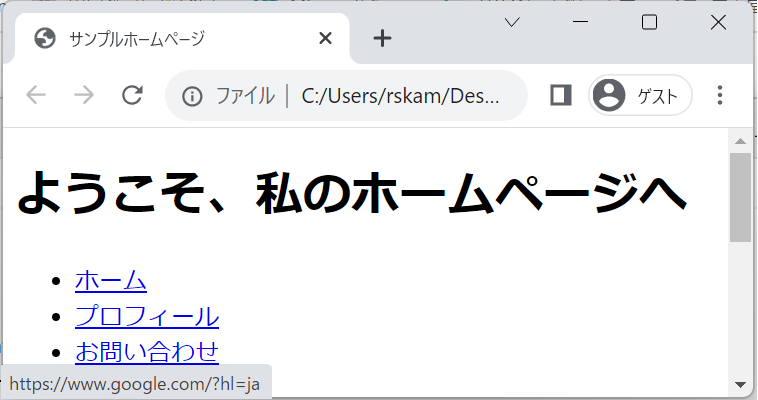The width and height of the screenshot is (758, 400).
Task: Expand the tab search chevron
Action: (512, 22)
